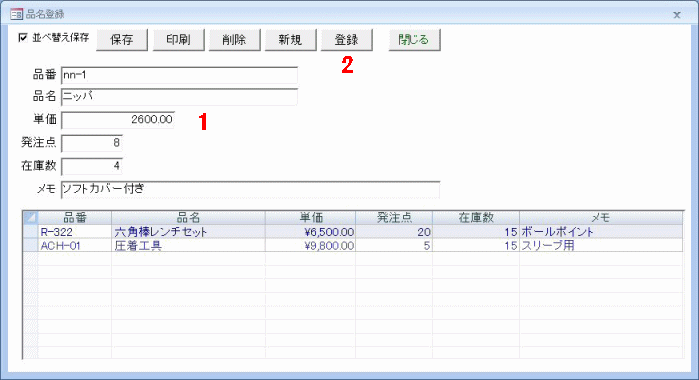Image resolution: width=699 pixels, height=380 pixels.
Task: Click the 品番 column header
Action: 75,218
